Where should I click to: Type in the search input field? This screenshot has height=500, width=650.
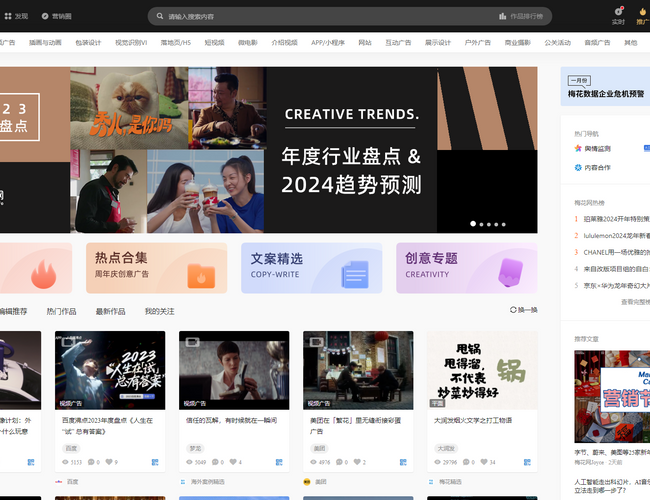(320, 16)
